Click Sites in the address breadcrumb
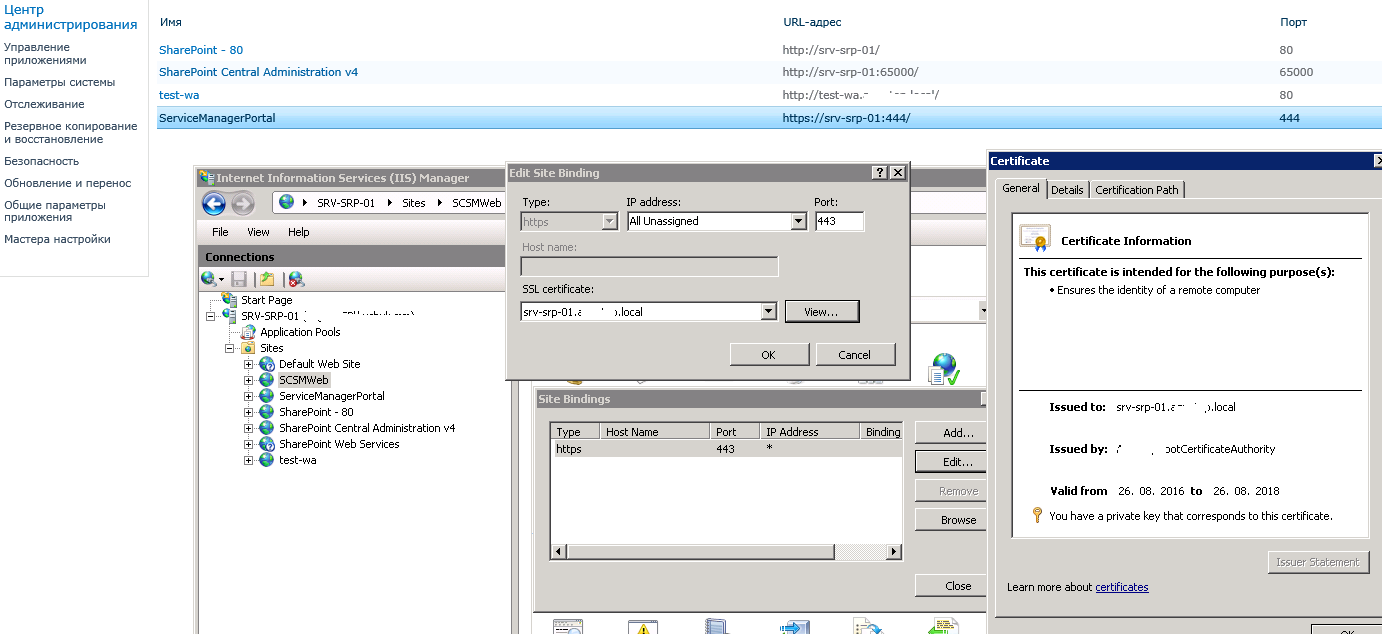This screenshot has height=634, width=1382. click(413, 203)
